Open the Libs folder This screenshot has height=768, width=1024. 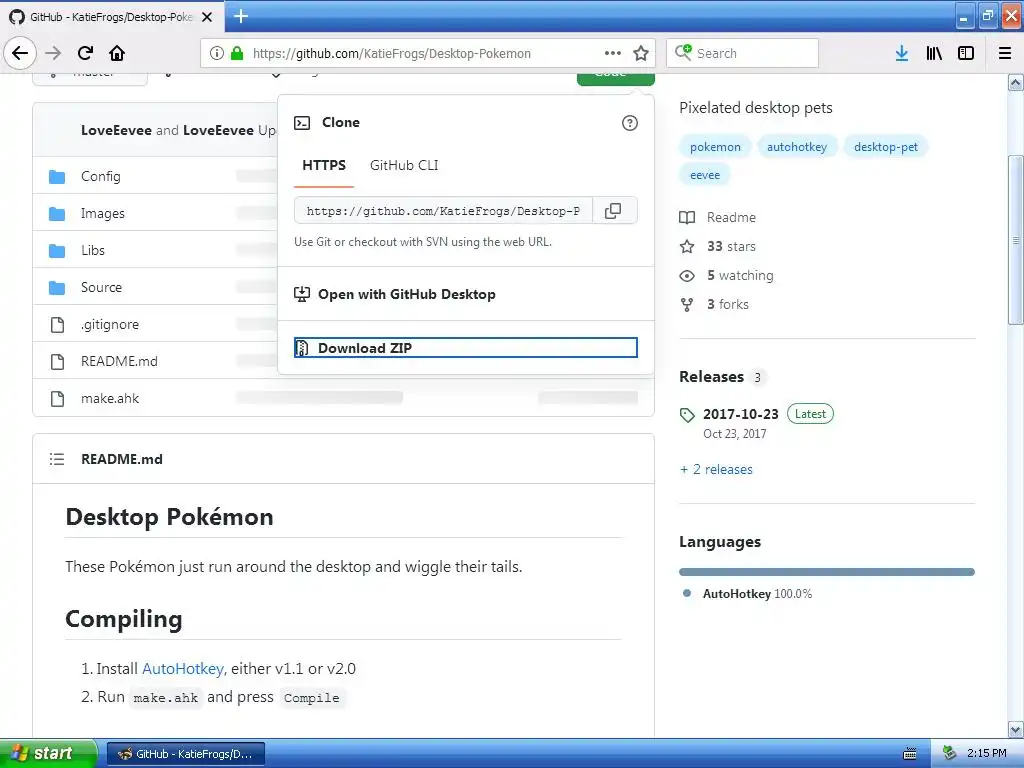click(93, 250)
